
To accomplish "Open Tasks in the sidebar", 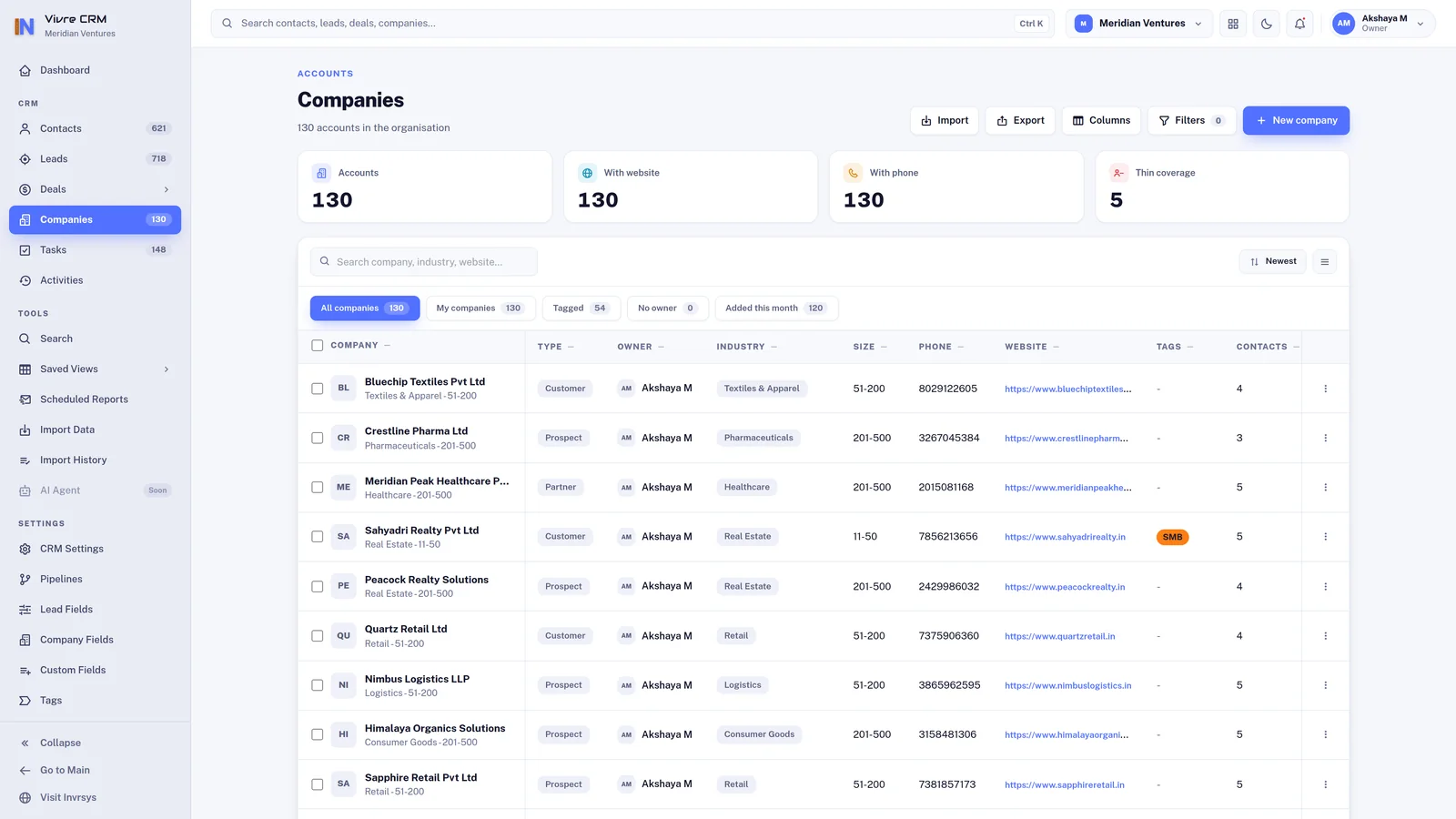I will point(95,249).
